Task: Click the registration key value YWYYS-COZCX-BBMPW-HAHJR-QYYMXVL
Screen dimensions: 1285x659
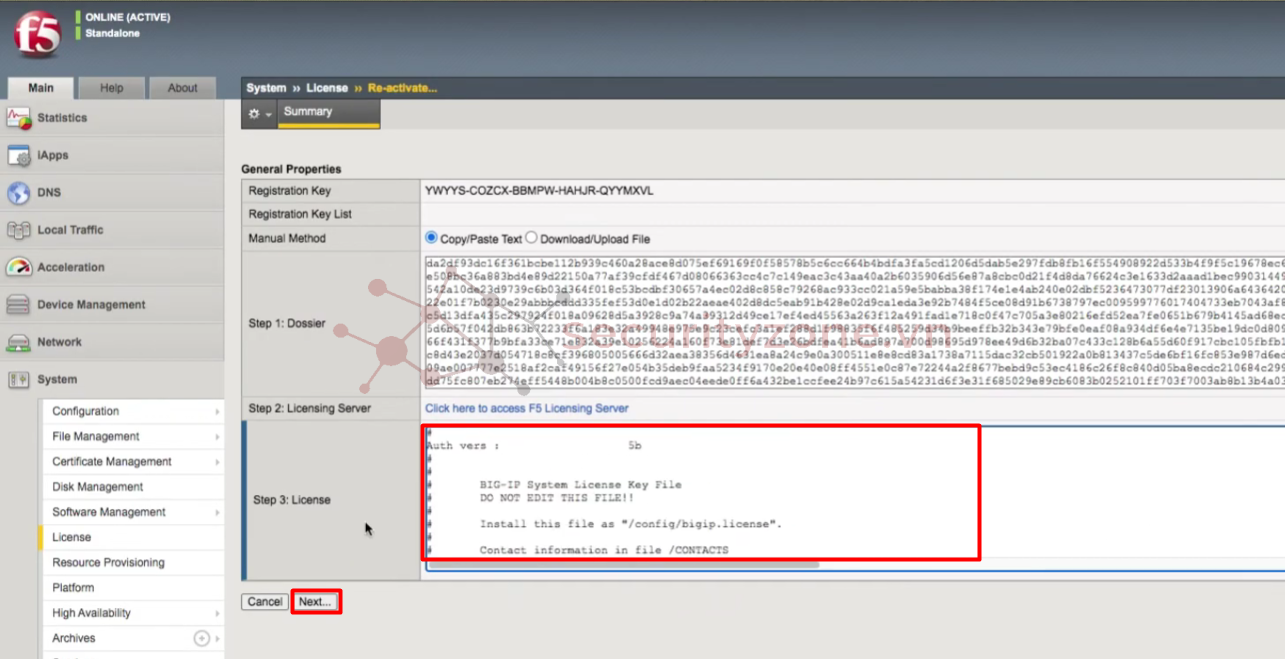Action: click(539, 190)
